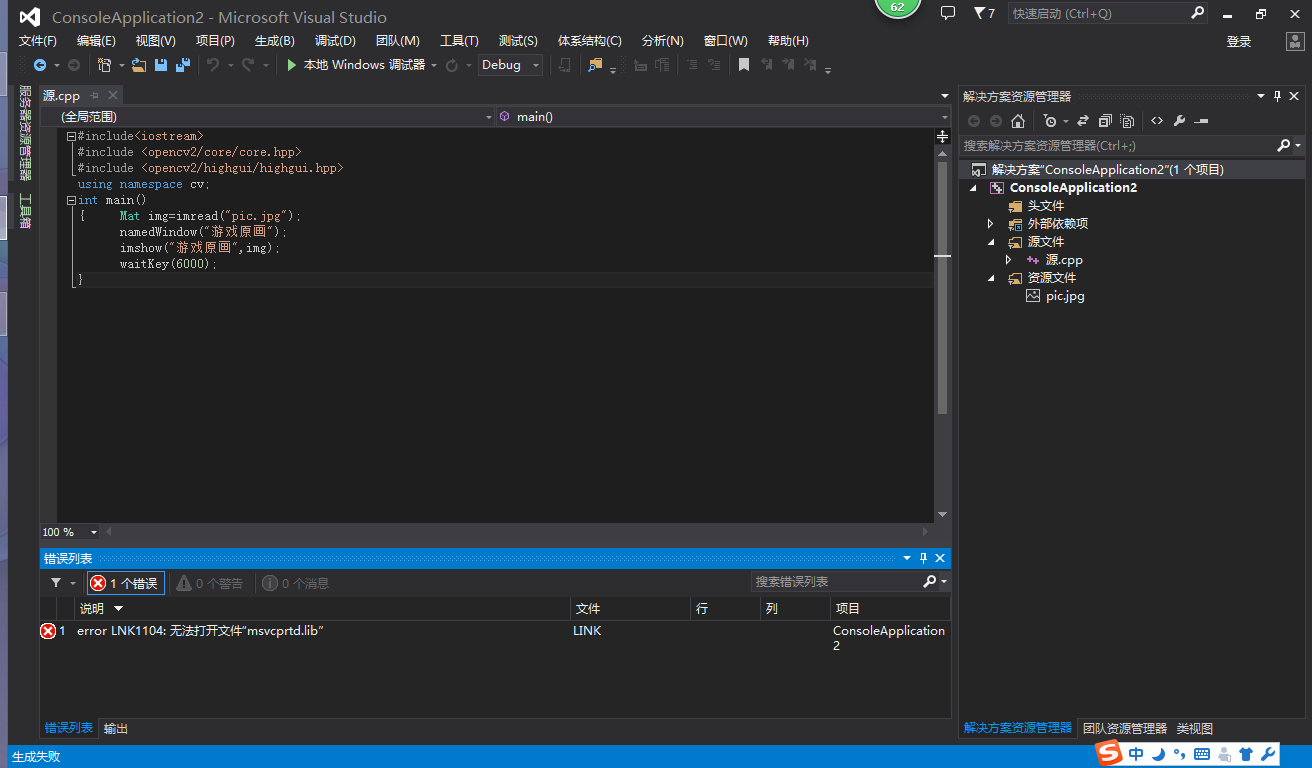Expand the 外部依赖项 node
1312x768 pixels.
[x=991, y=224]
